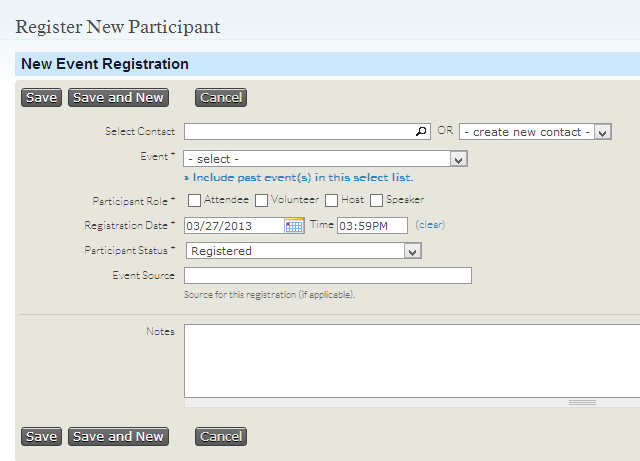640x461 pixels.
Task: Click the search magnifier in Select Contact
Action: pyautogui.click(x=421, y=131)
